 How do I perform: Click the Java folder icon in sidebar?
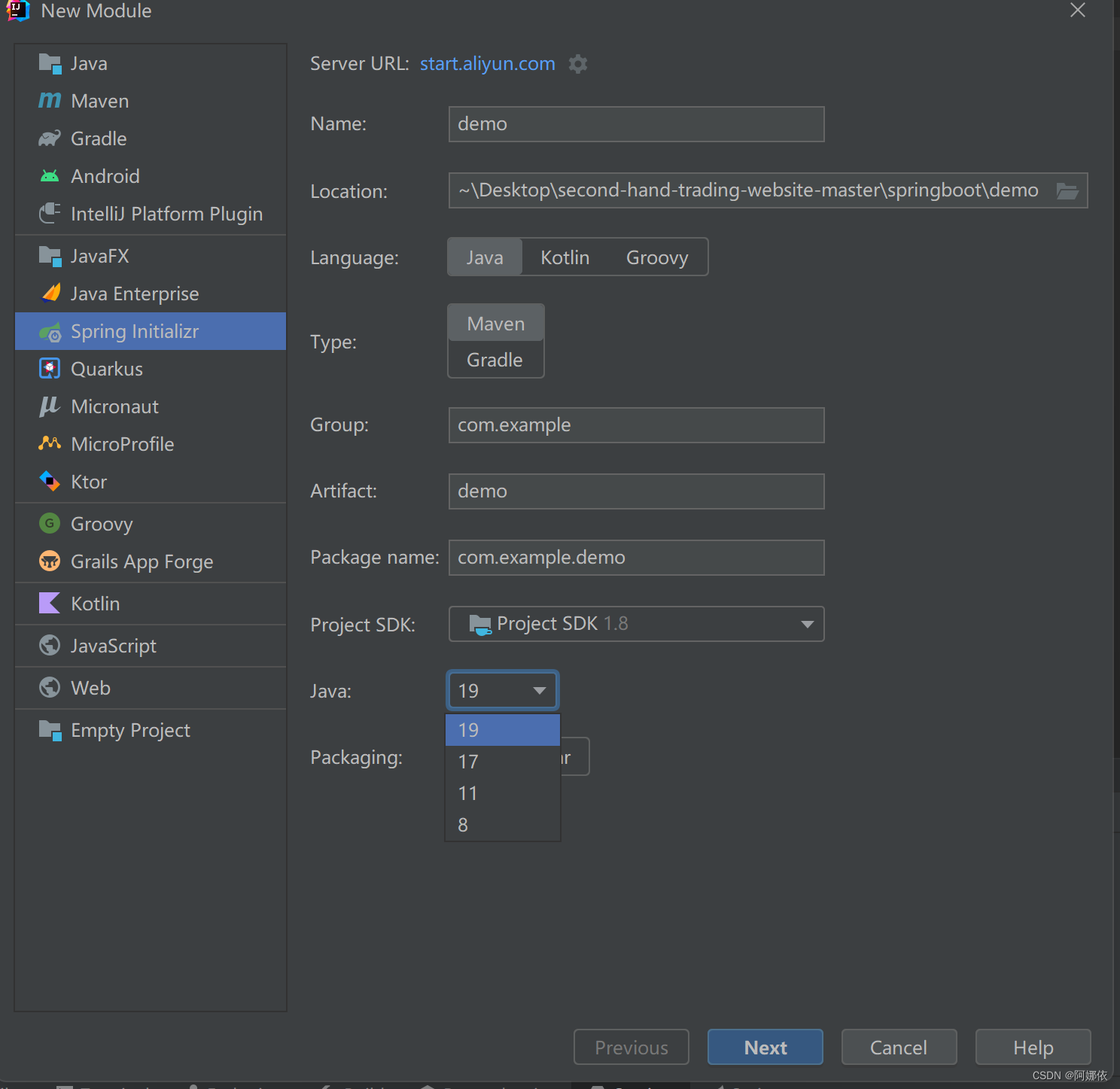pos(50,64)
